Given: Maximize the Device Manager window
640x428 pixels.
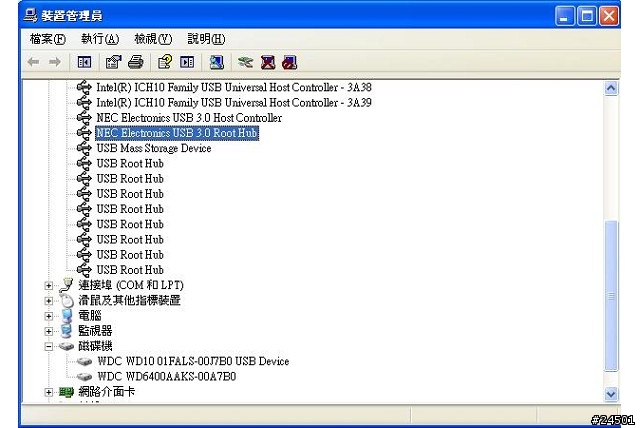Looking at the screenshot, I should point(587,16).
